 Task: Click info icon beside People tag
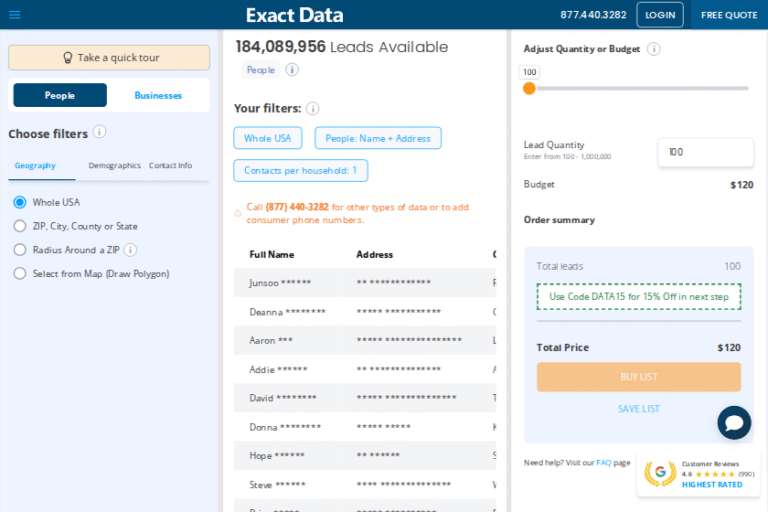292,70
